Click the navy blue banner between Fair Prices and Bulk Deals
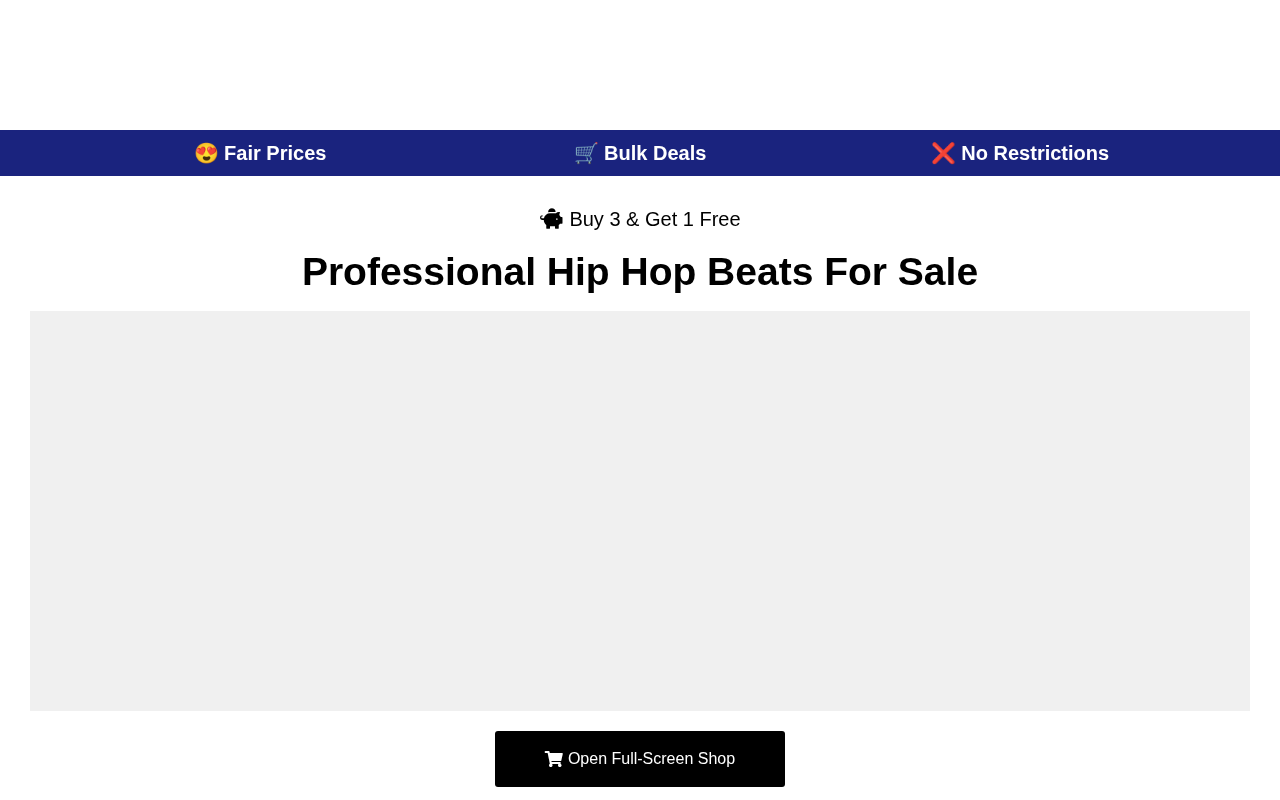 tap(450, 153)
